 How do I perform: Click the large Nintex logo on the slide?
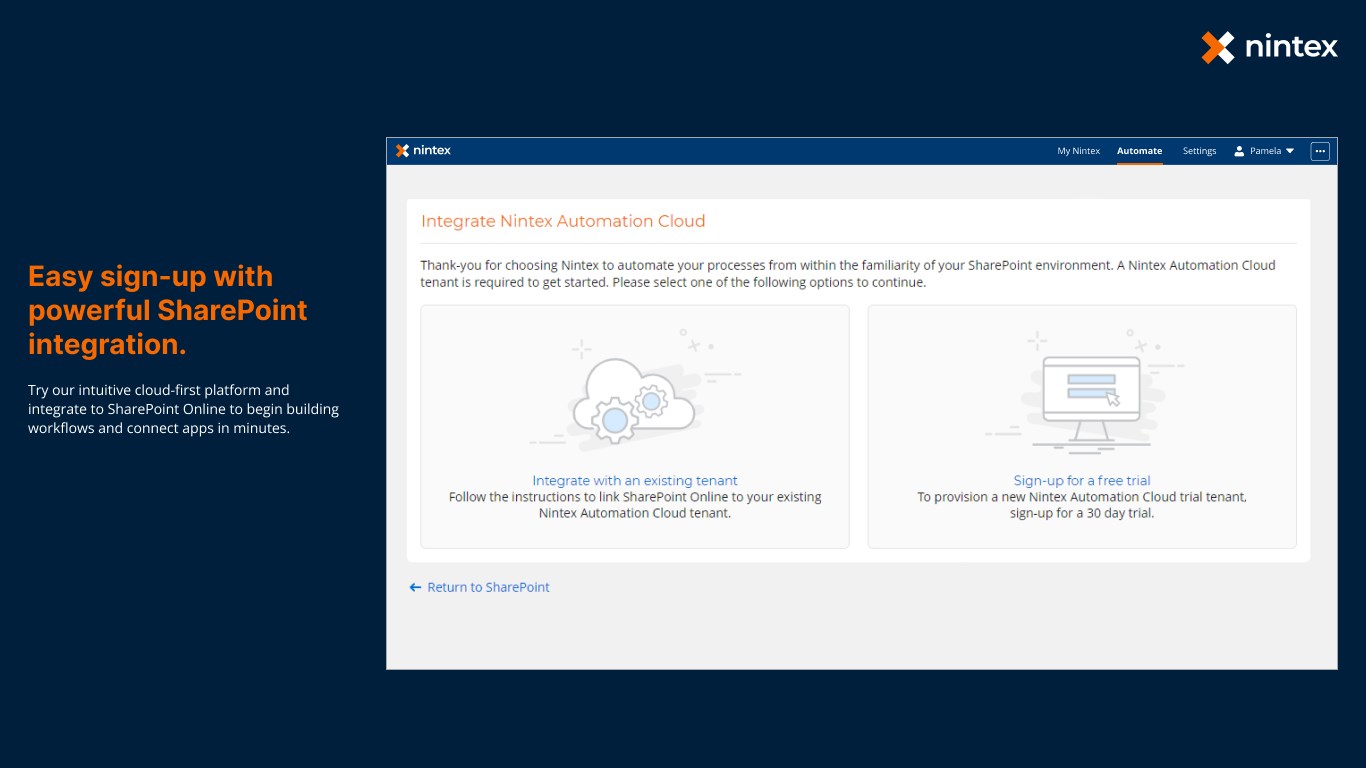point(1269,47)
